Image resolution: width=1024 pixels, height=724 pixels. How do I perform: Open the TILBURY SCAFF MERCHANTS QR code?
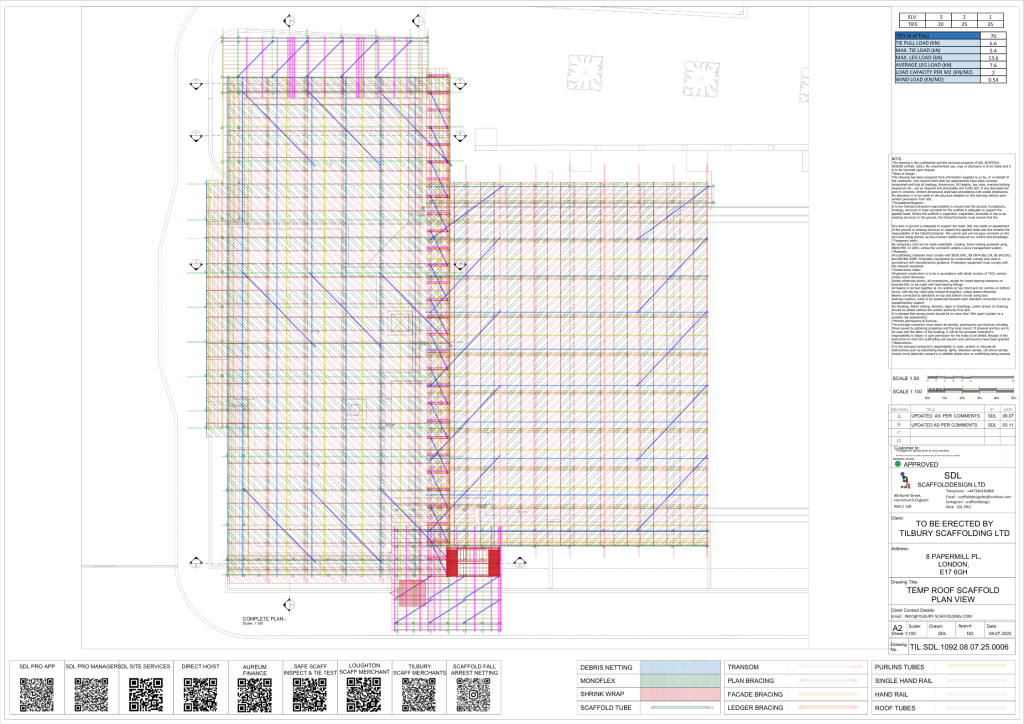419,695
